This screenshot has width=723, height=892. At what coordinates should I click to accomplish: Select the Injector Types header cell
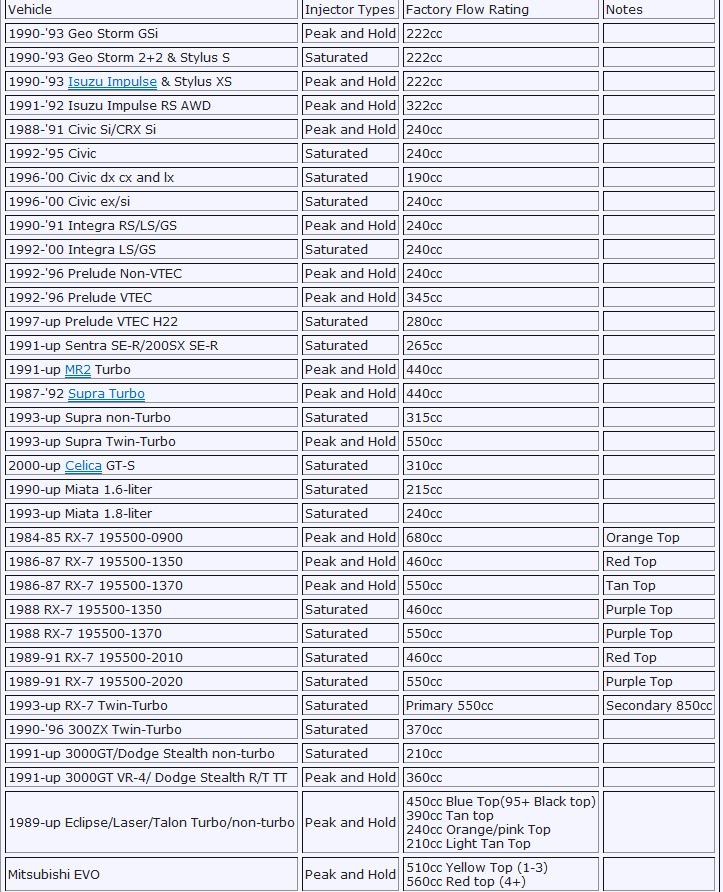[350, 10]
